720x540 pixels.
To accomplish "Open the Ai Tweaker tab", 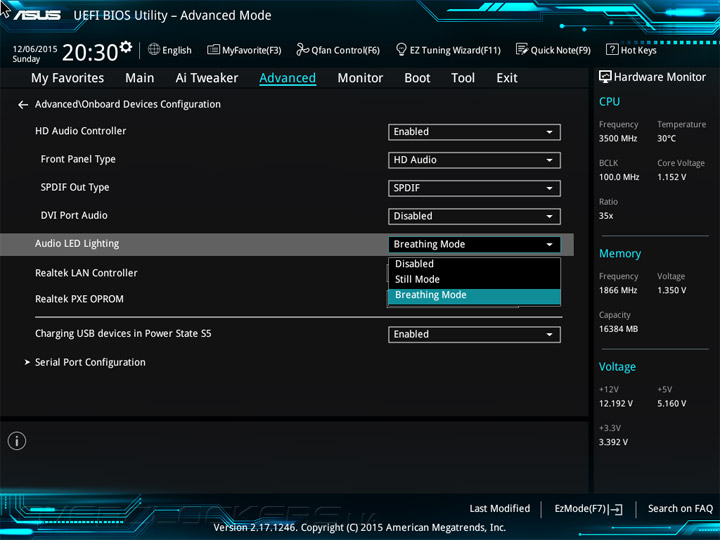I will pos(207,78).
